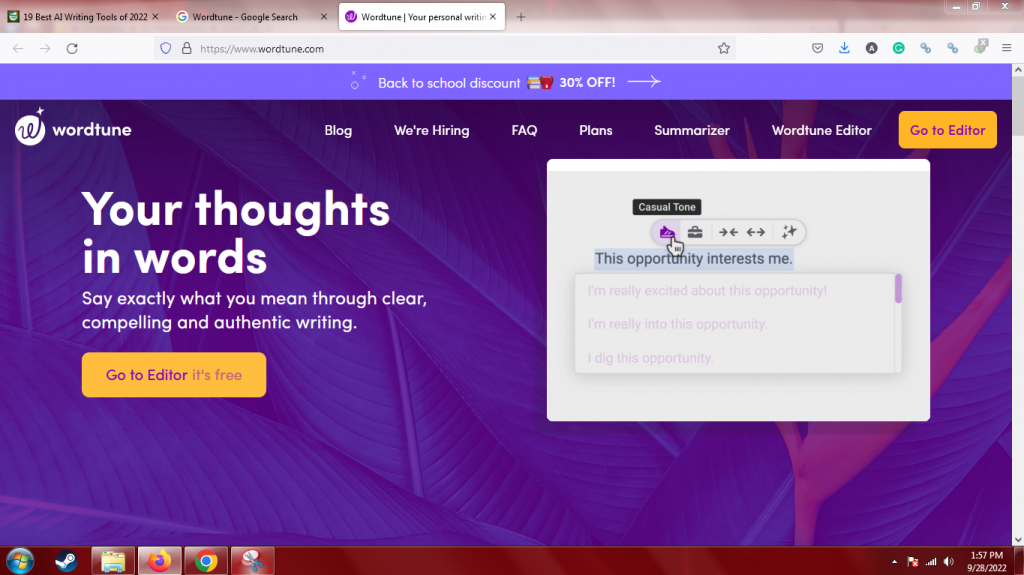Click the network signal tray icon
Image resolution: width=1024 pixels, height=575 pixels.
coord(931,562)
